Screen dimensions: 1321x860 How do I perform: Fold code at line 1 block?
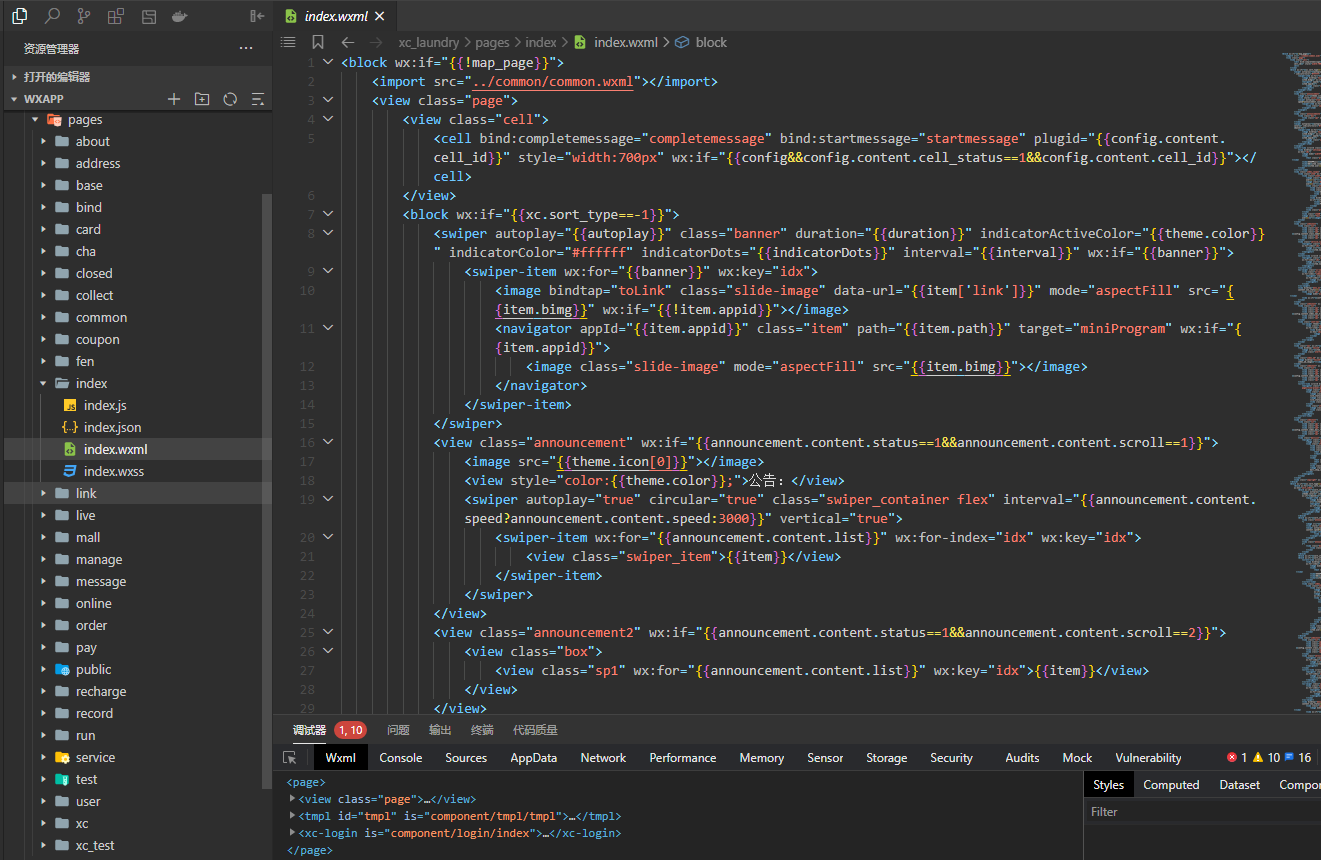329,62
